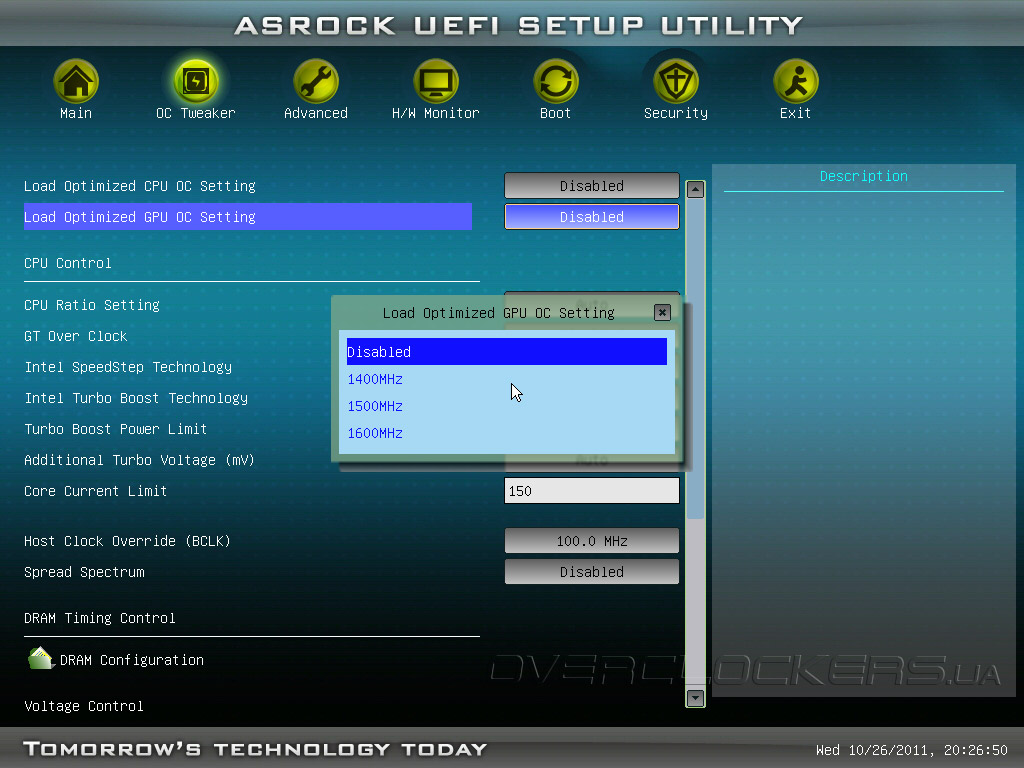The width and height of the screenshot is (1024, 768).
Task: Select Load Optimized CPU OC Setting label
Action: pyautogui.click(x=140, y=186)
